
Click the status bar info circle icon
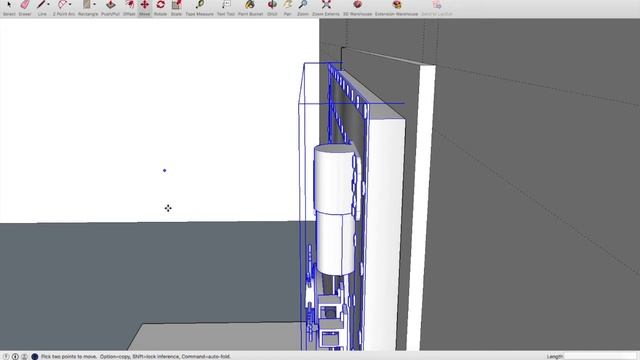(15, 356)
